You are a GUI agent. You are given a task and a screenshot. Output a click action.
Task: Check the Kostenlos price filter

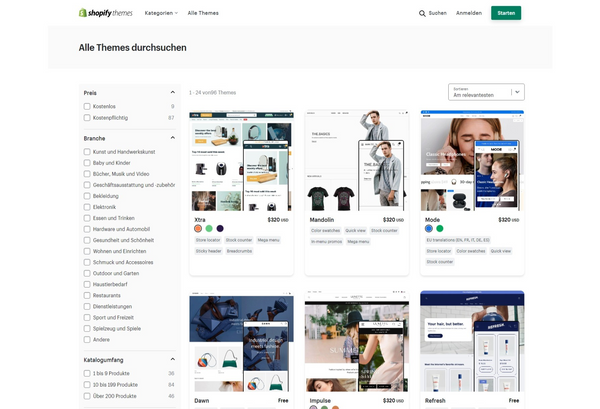(87, 106)
